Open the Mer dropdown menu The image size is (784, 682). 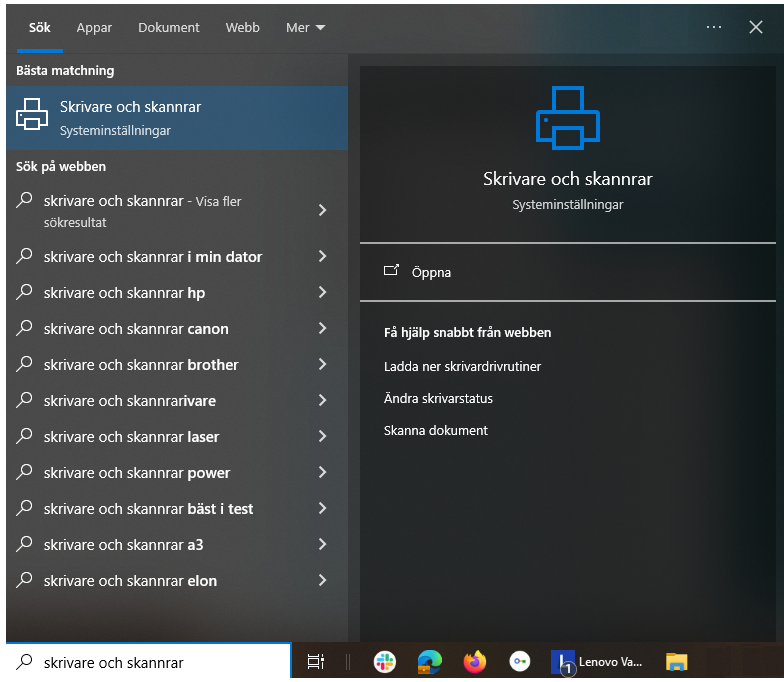305,28
